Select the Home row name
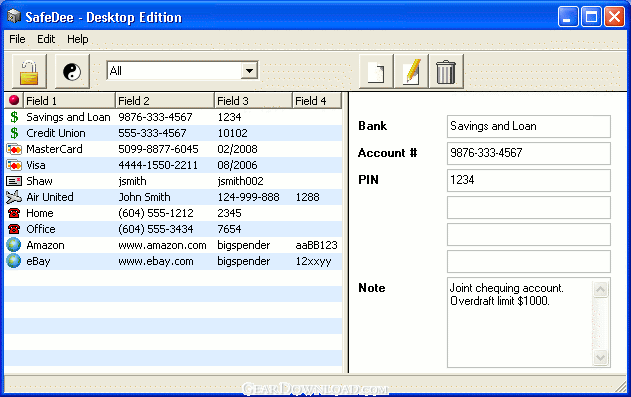 39,213
